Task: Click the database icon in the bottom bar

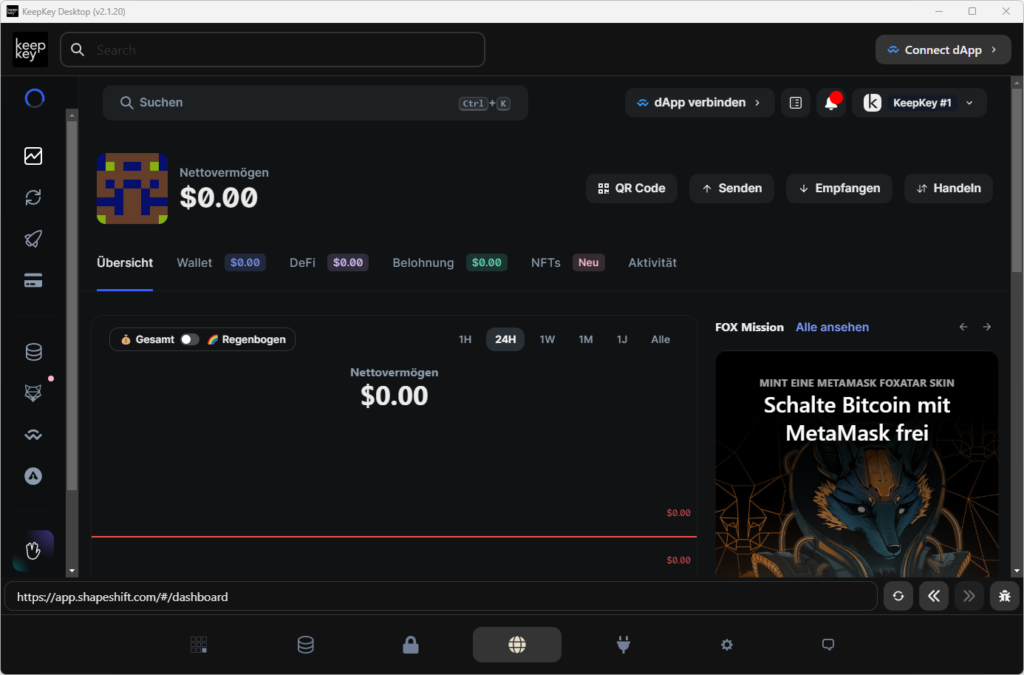Action: (305, 645)
